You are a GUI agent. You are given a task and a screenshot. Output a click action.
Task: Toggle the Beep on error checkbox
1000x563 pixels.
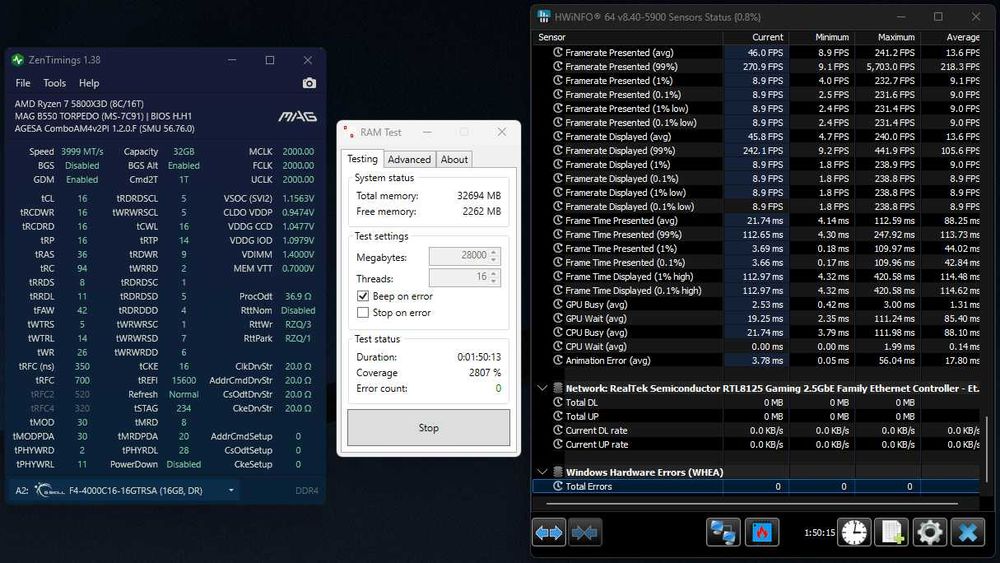[x=363, y=296]
